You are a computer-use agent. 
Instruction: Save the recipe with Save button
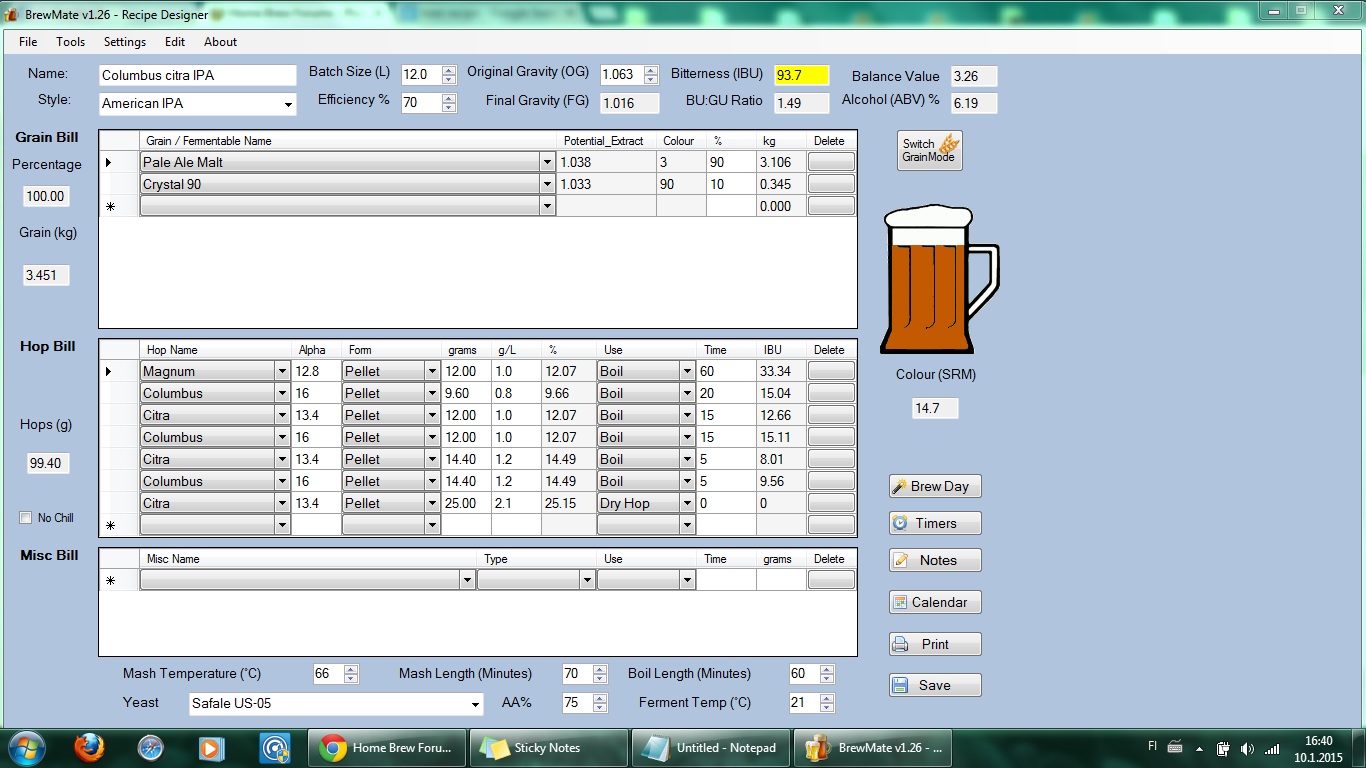point(935,685)
